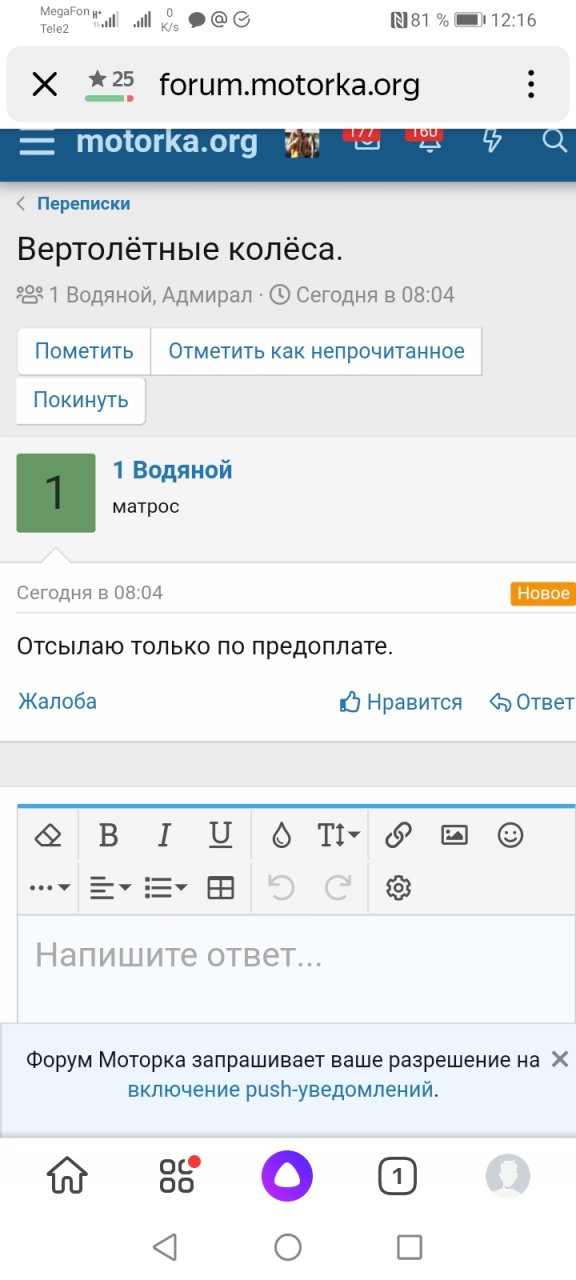Viewport: 576px width, 1280px height.
Task: Tap the Android home circle button
Action: point(288,1246)
